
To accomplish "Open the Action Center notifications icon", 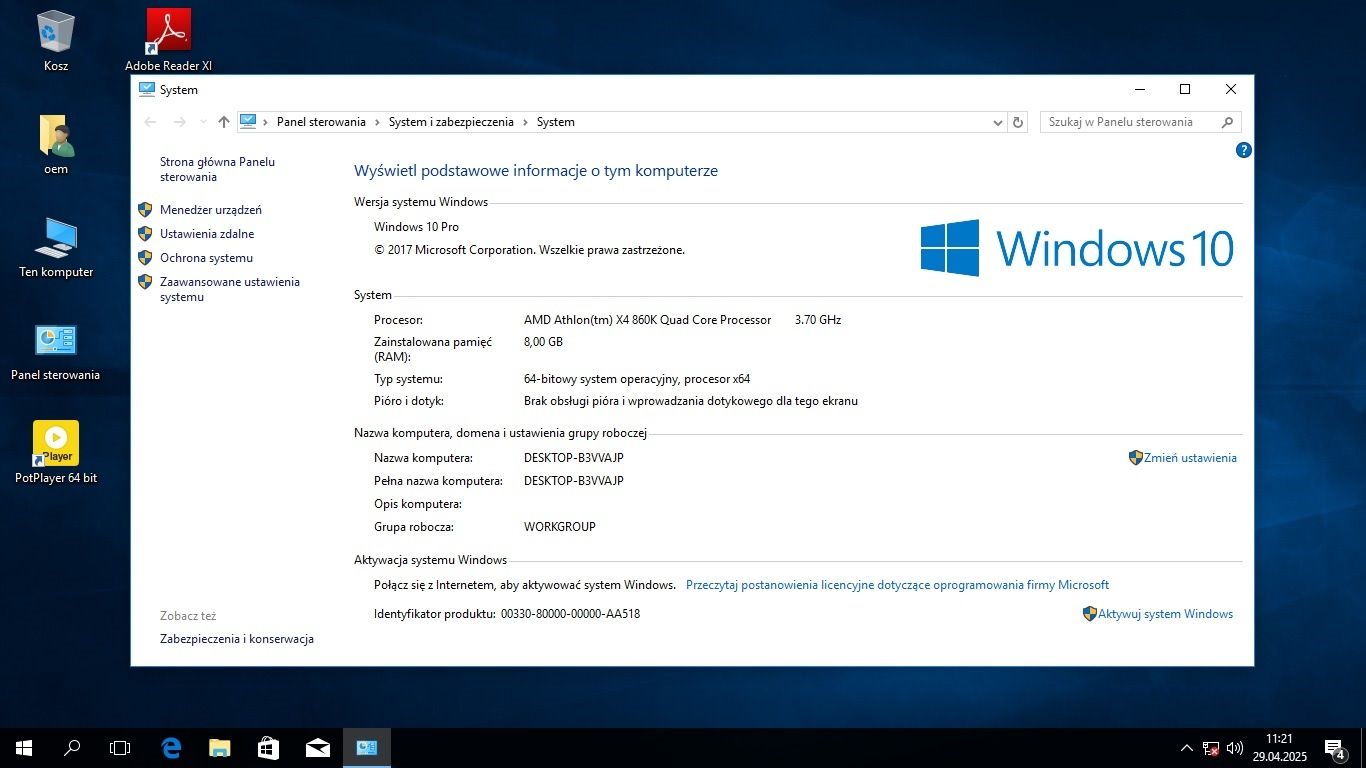I will coord(1334,748).
